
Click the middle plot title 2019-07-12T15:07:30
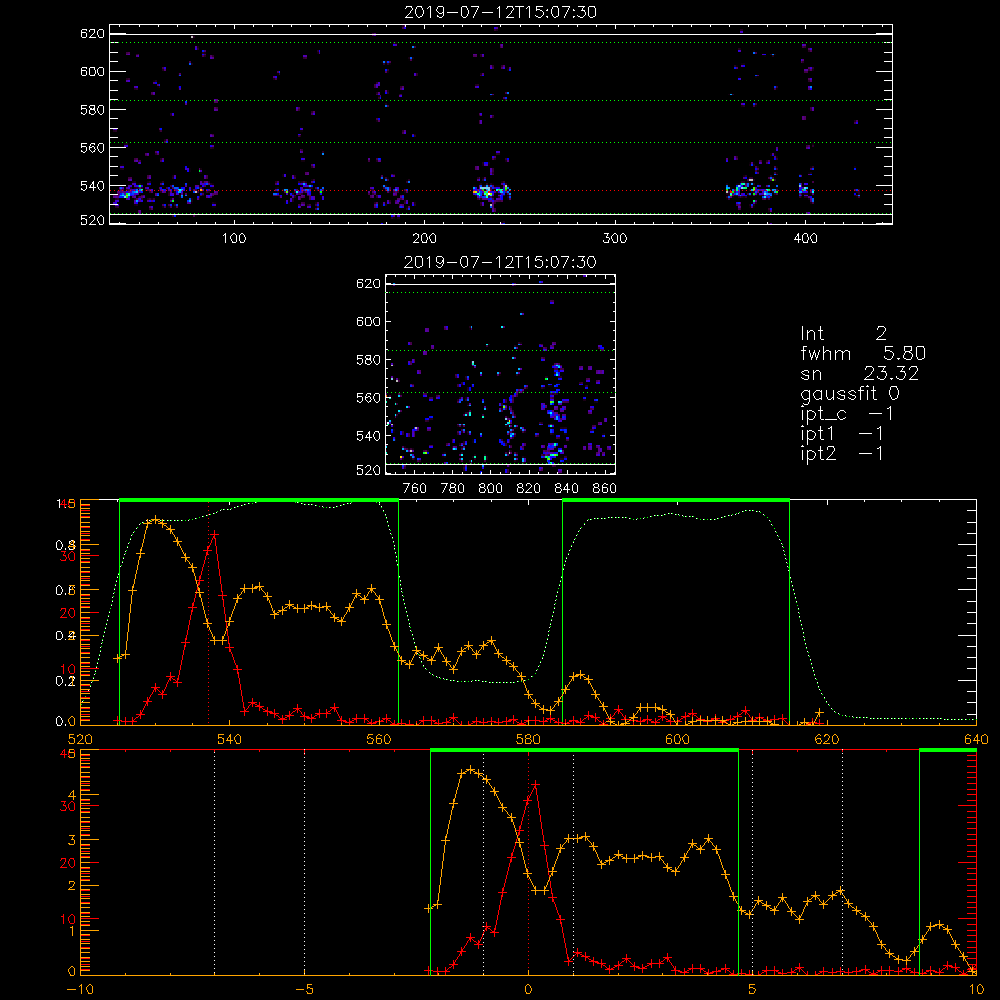click(500, 262)
